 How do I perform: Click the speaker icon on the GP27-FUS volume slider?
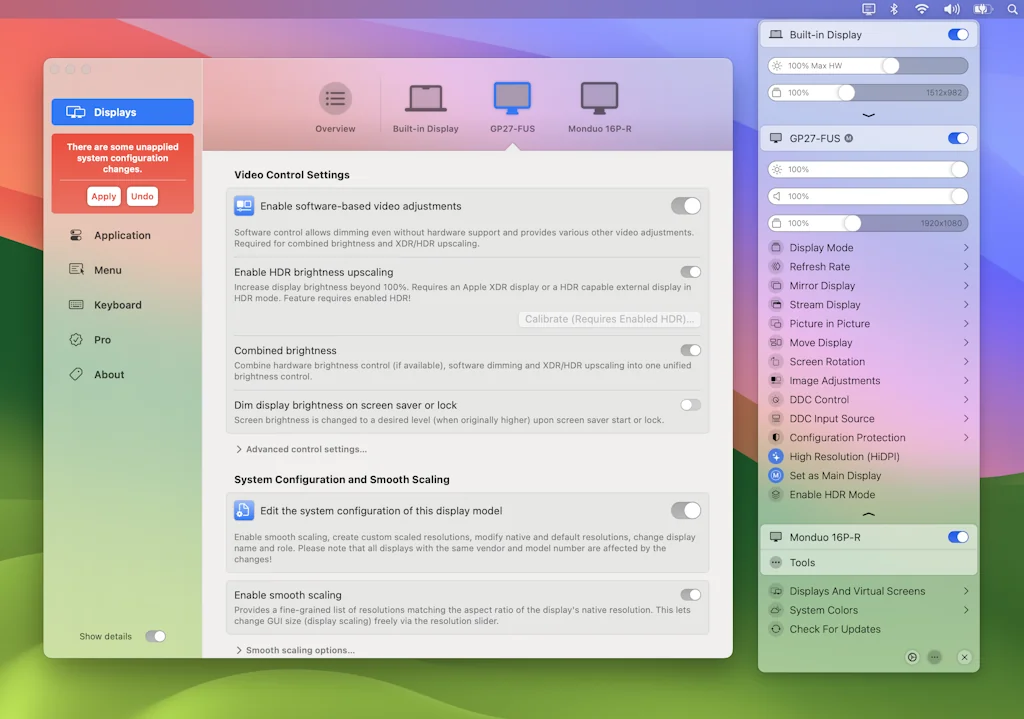776,196
